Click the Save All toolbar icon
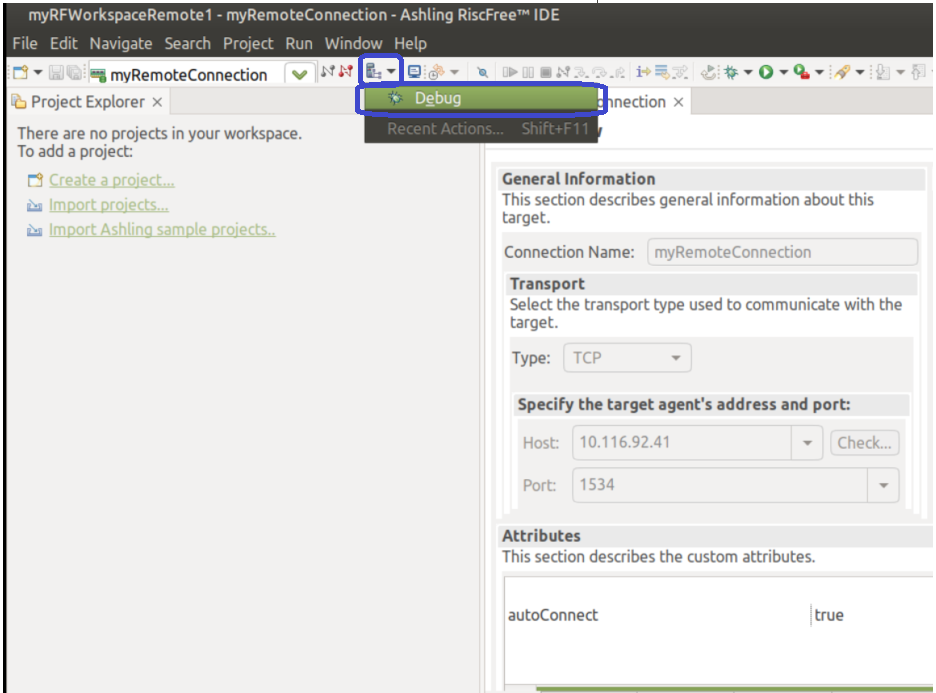The image size is (936, 693). click(x=75, y=73)
